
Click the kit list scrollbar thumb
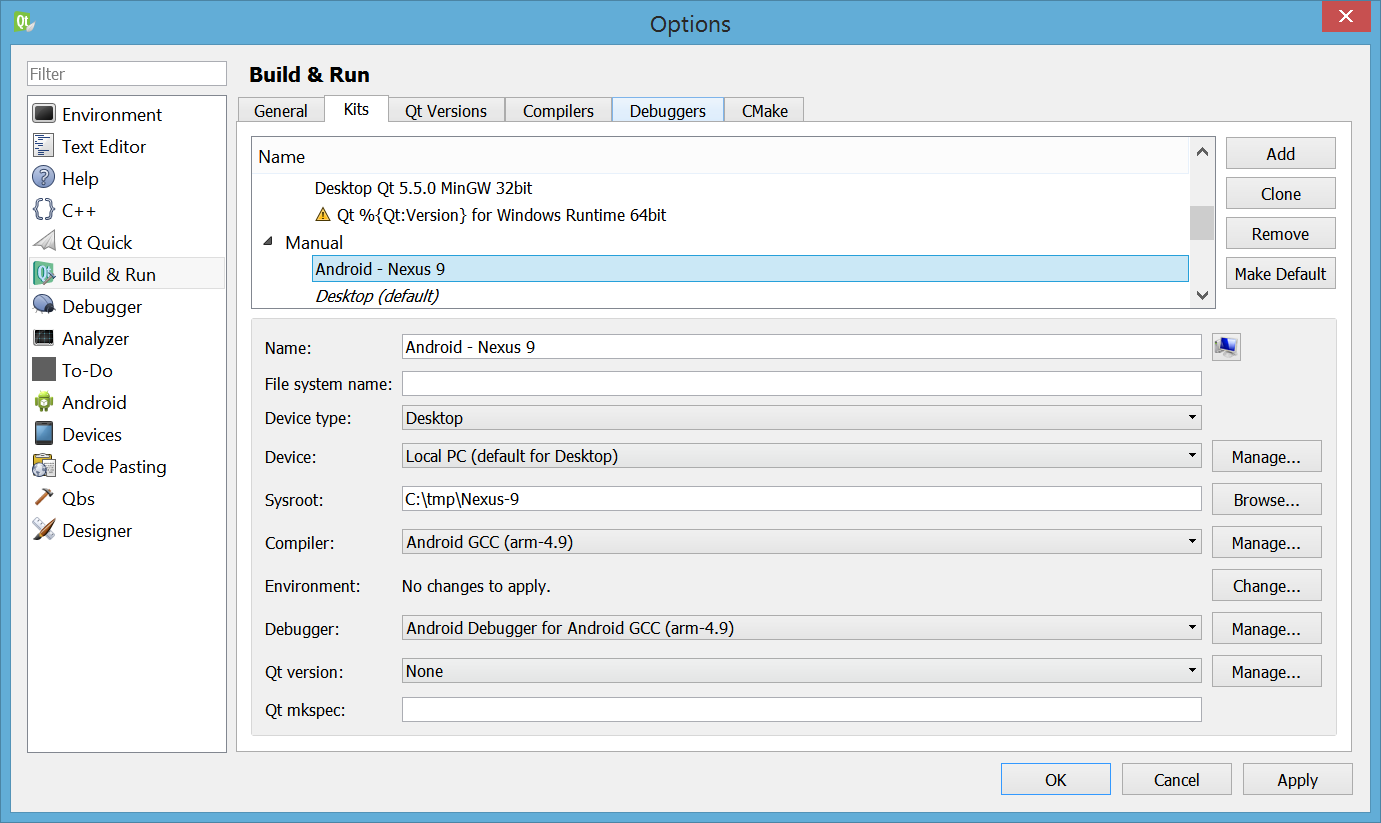pyautogui.click(x=1203, y=223)
